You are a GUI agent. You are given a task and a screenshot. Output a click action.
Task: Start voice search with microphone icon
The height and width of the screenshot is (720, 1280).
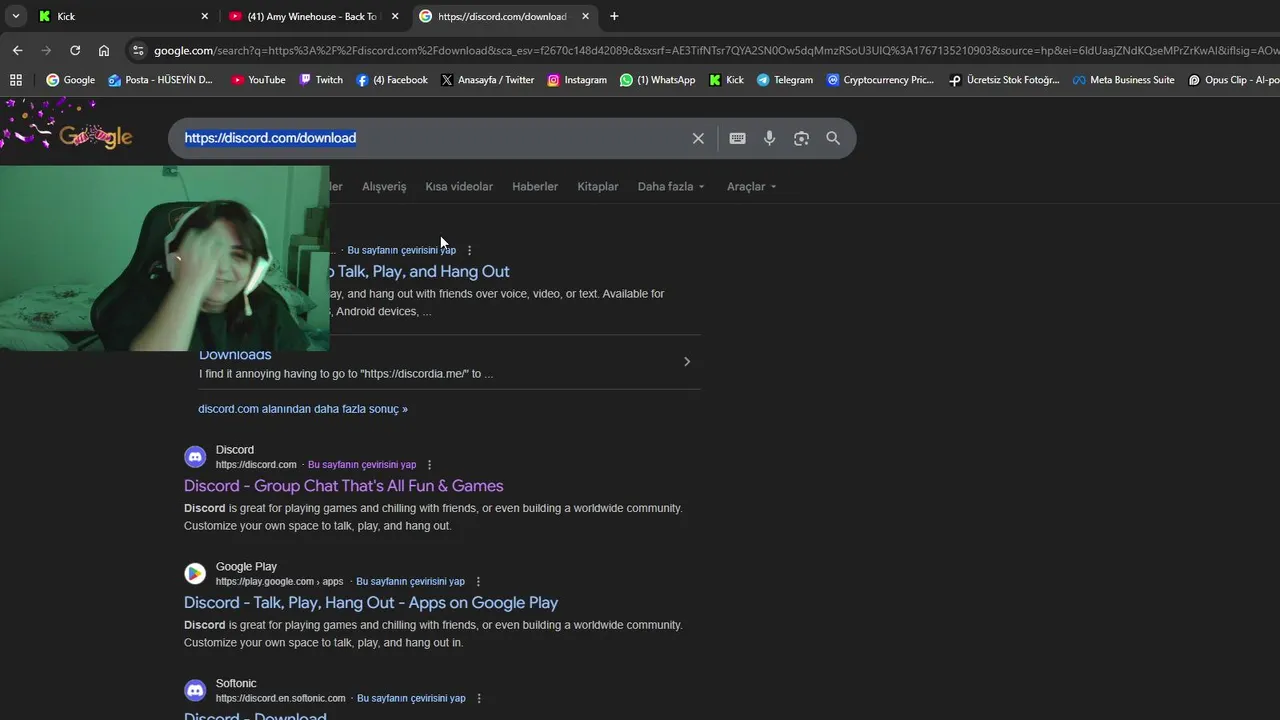(x=769, y=138)
